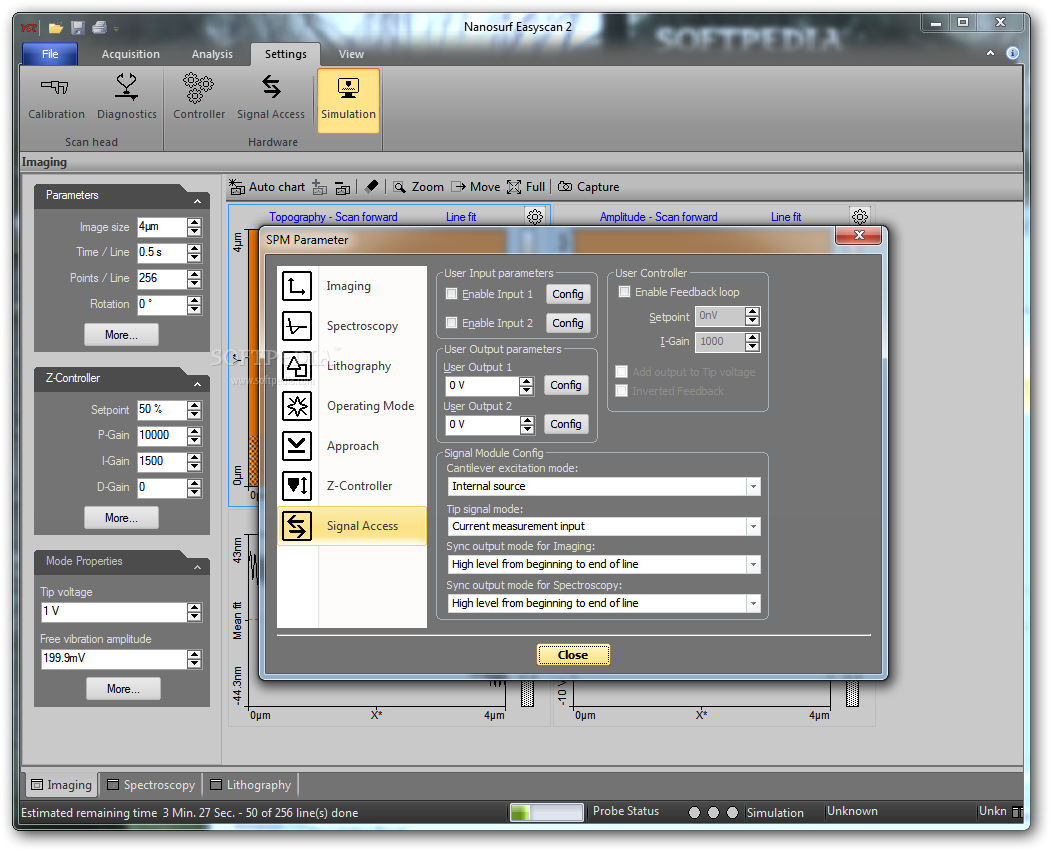Collapse the ribbon with the up arrow
The width and height of the screenshot is (1051, 851).
990,53
